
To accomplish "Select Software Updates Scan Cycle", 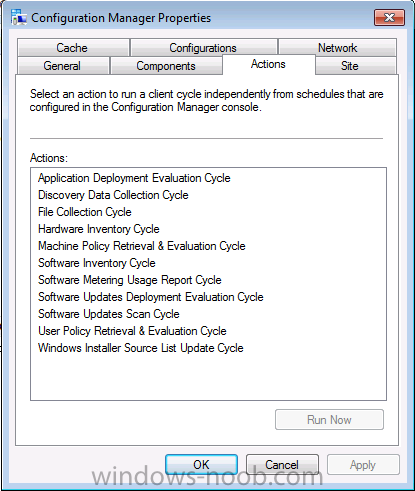I will (109, 314).
